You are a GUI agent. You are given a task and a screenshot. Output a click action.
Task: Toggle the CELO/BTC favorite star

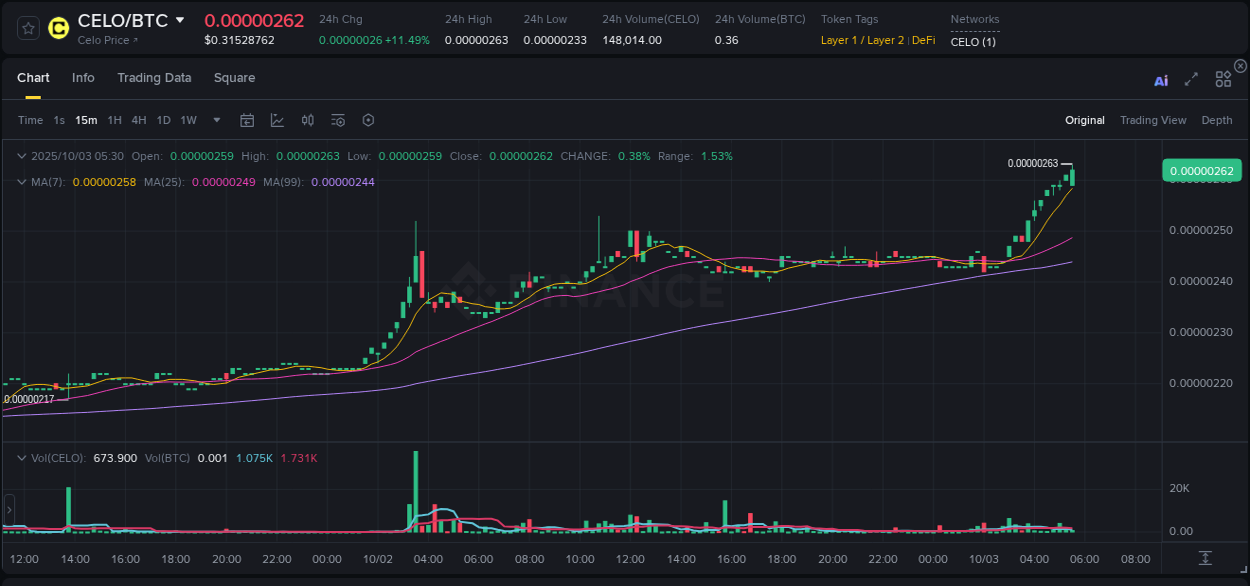click(x=27, y=29)
